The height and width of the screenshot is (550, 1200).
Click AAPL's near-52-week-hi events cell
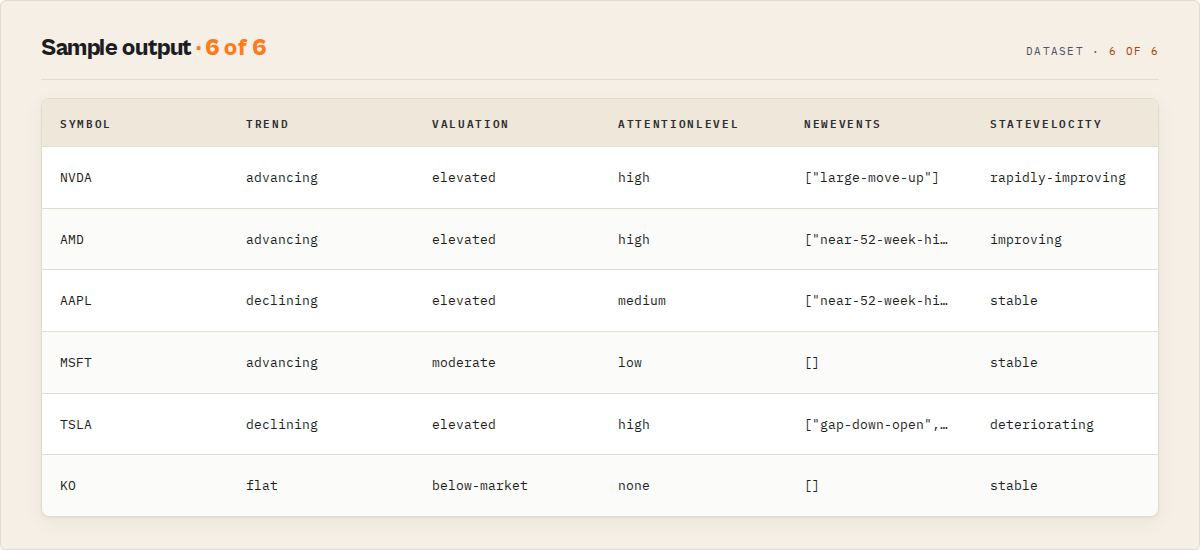pos(877,301)
